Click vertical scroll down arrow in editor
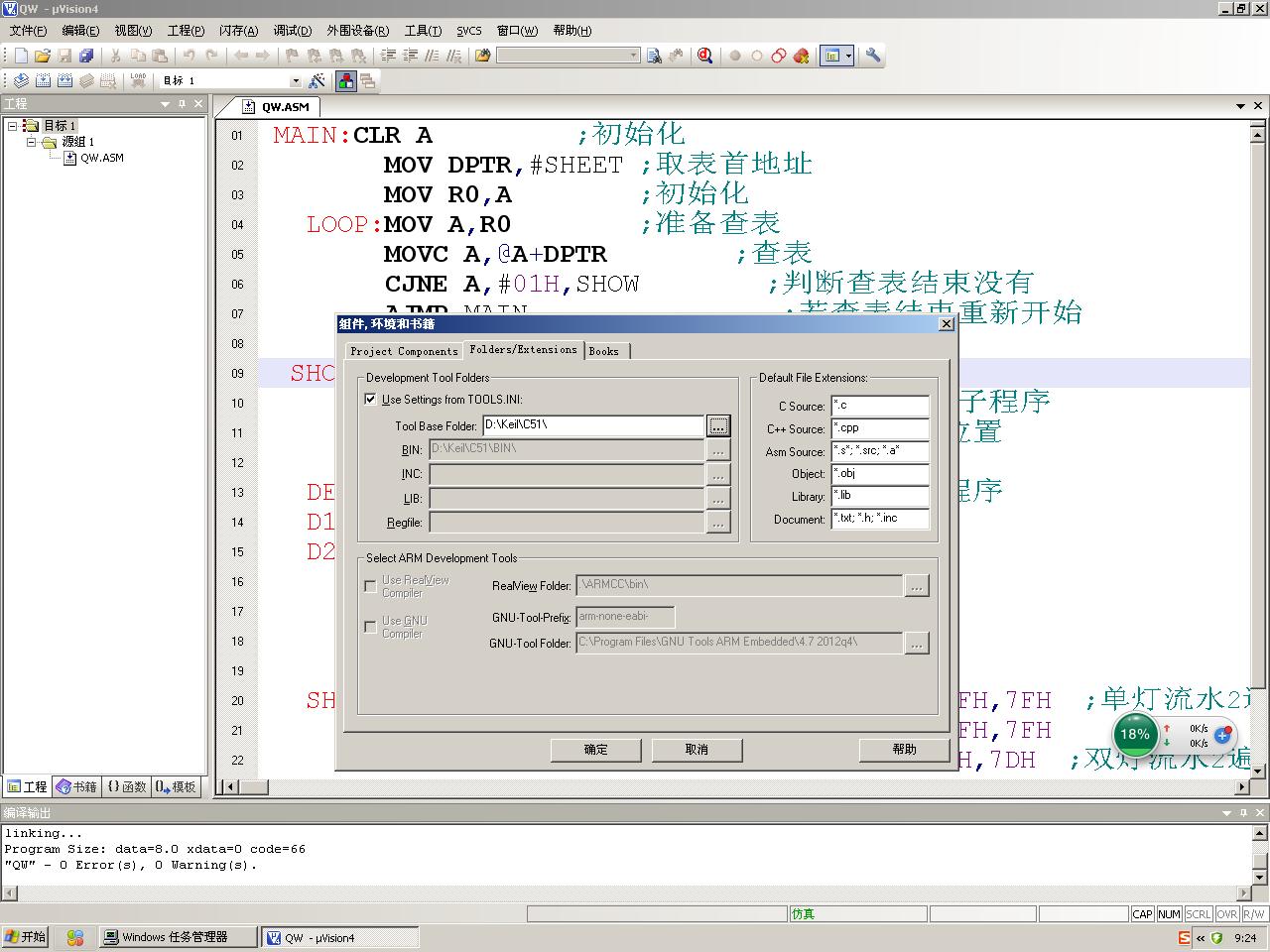This screenshot has width=1270, height=952. pos(1258,770)
